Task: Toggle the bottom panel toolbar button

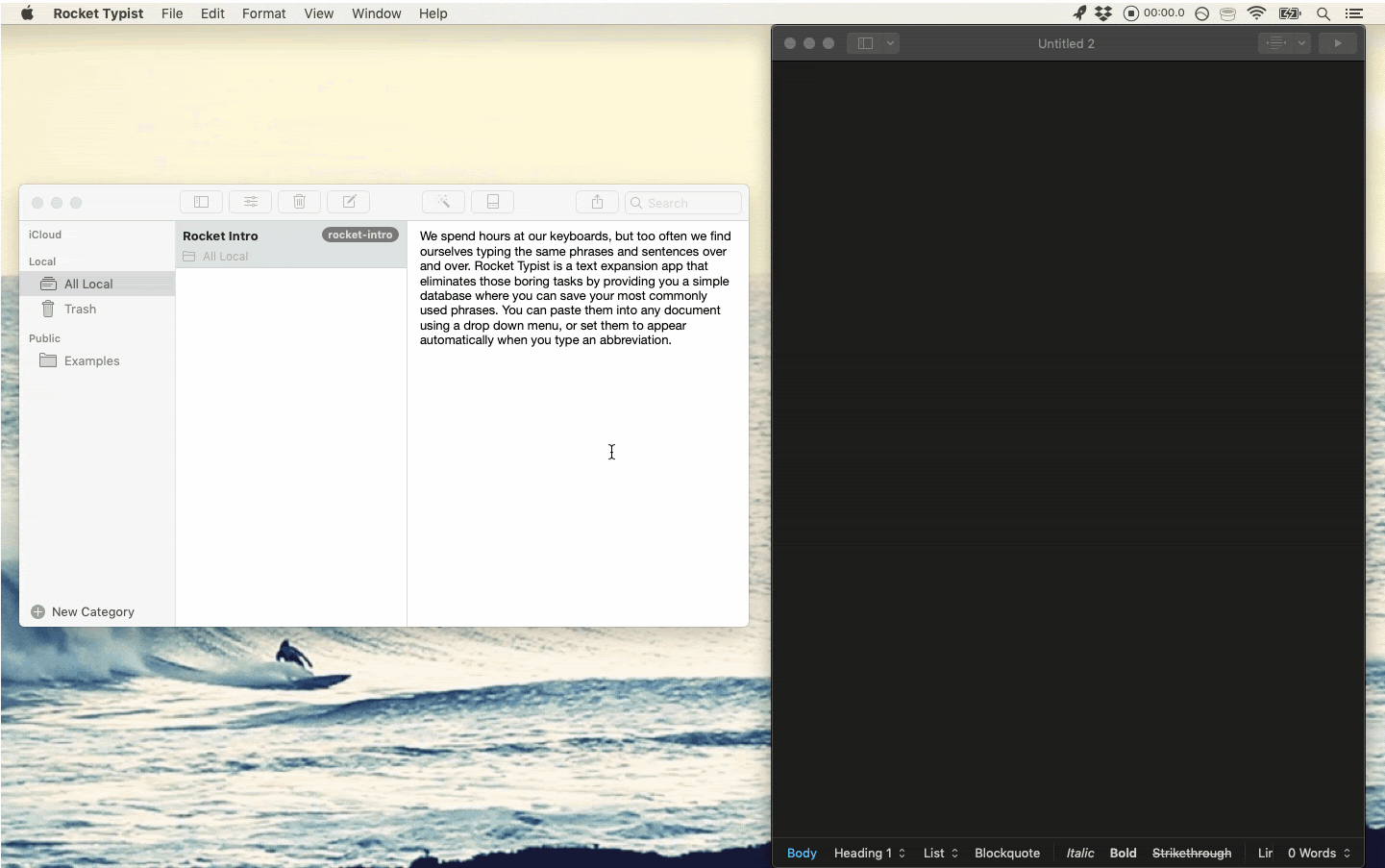Action: click(x=492, y=202)
